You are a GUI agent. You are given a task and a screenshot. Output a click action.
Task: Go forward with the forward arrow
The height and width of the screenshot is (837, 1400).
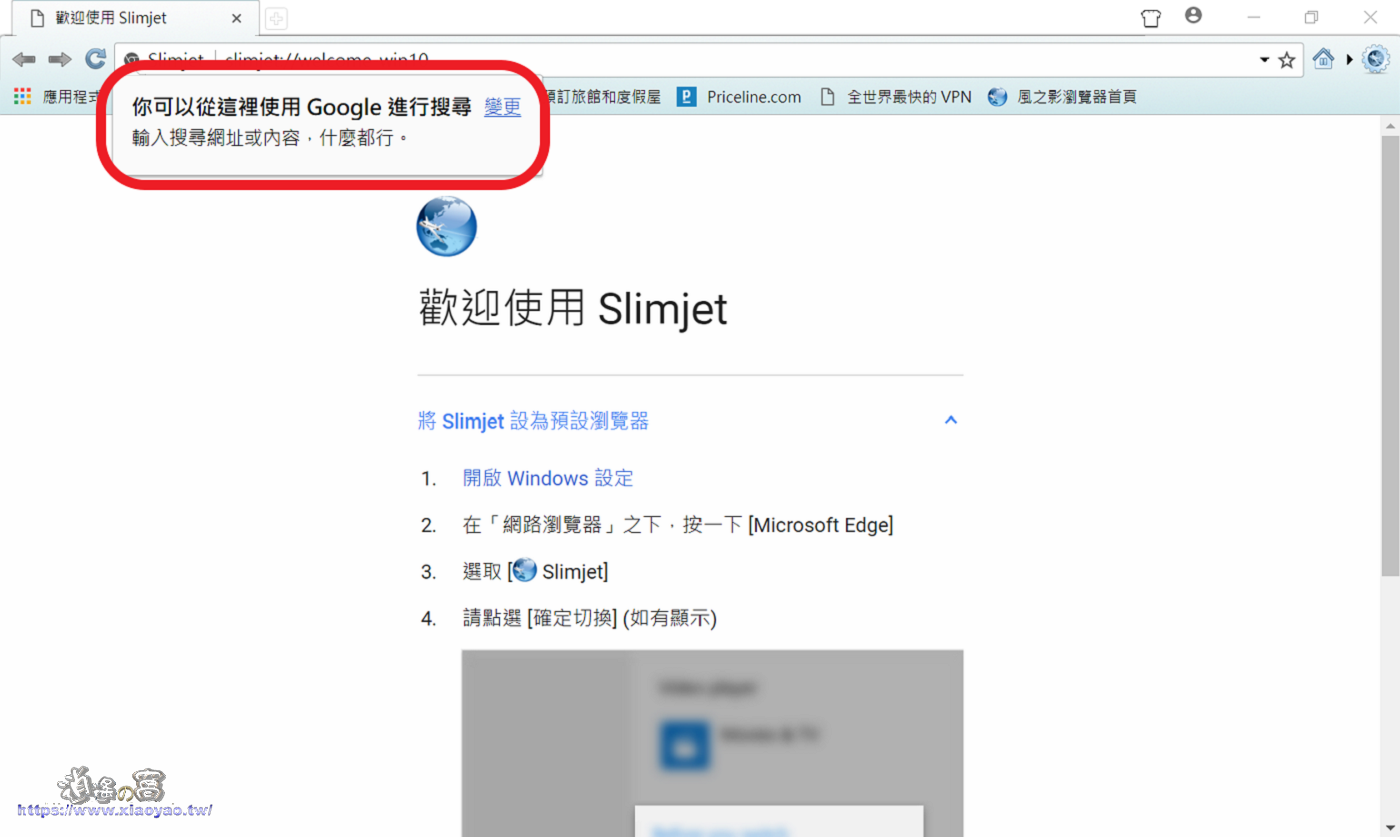60,60
